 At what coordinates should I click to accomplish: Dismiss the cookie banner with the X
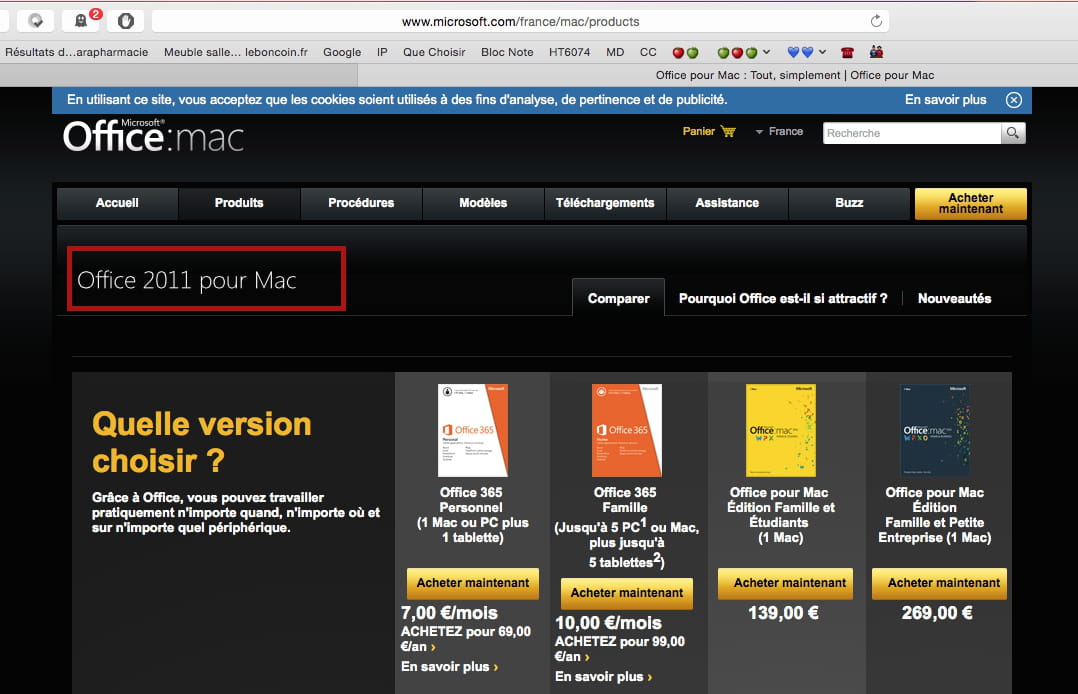coord(1013,100)
